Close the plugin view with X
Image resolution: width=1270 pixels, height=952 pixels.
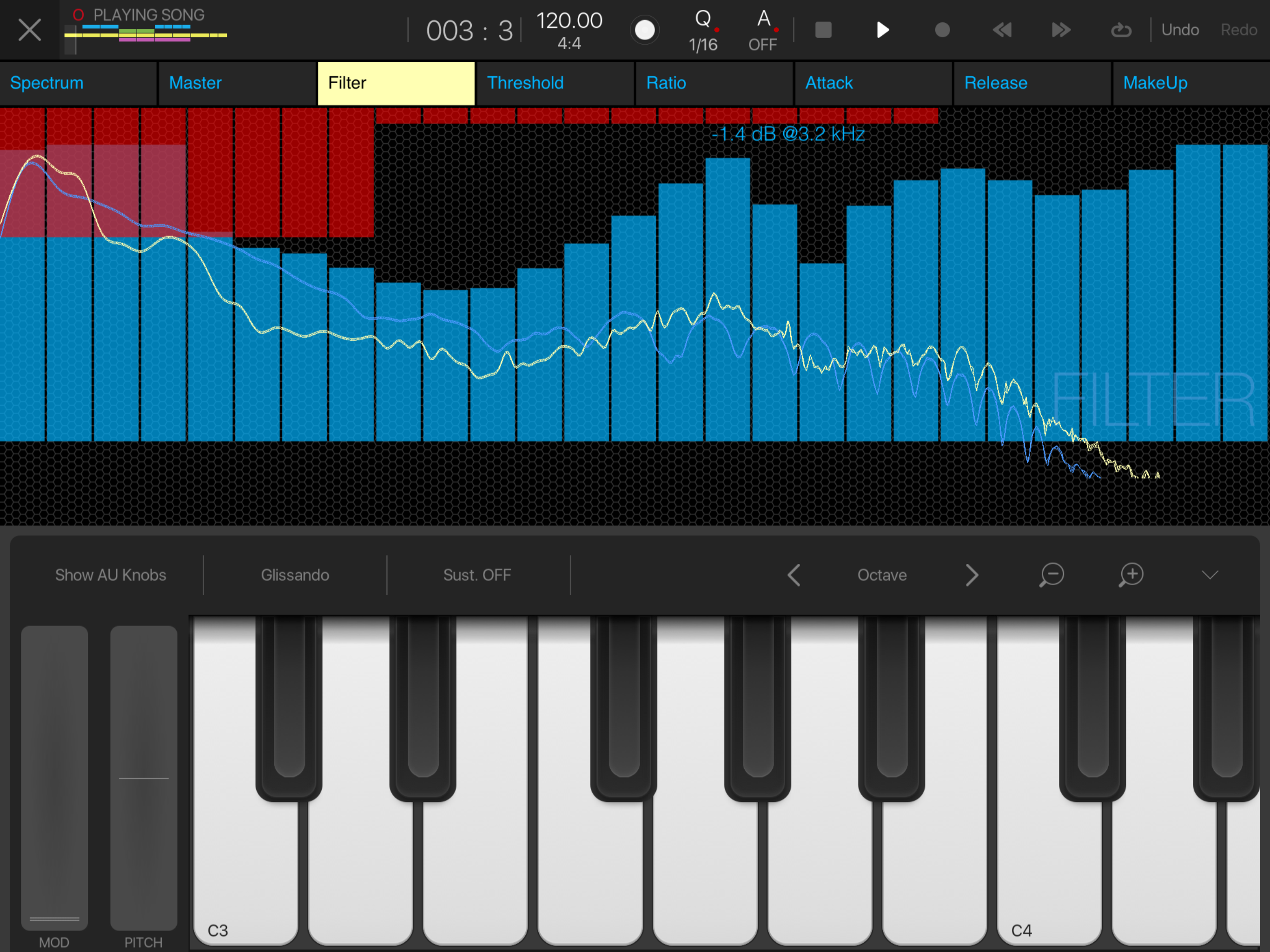(29, 30)
